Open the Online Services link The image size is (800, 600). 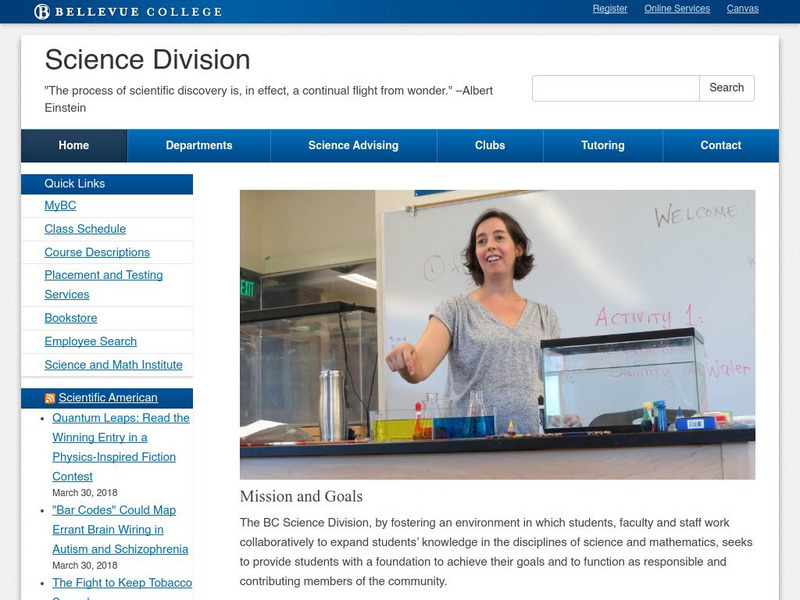click(x=677, y=9)
